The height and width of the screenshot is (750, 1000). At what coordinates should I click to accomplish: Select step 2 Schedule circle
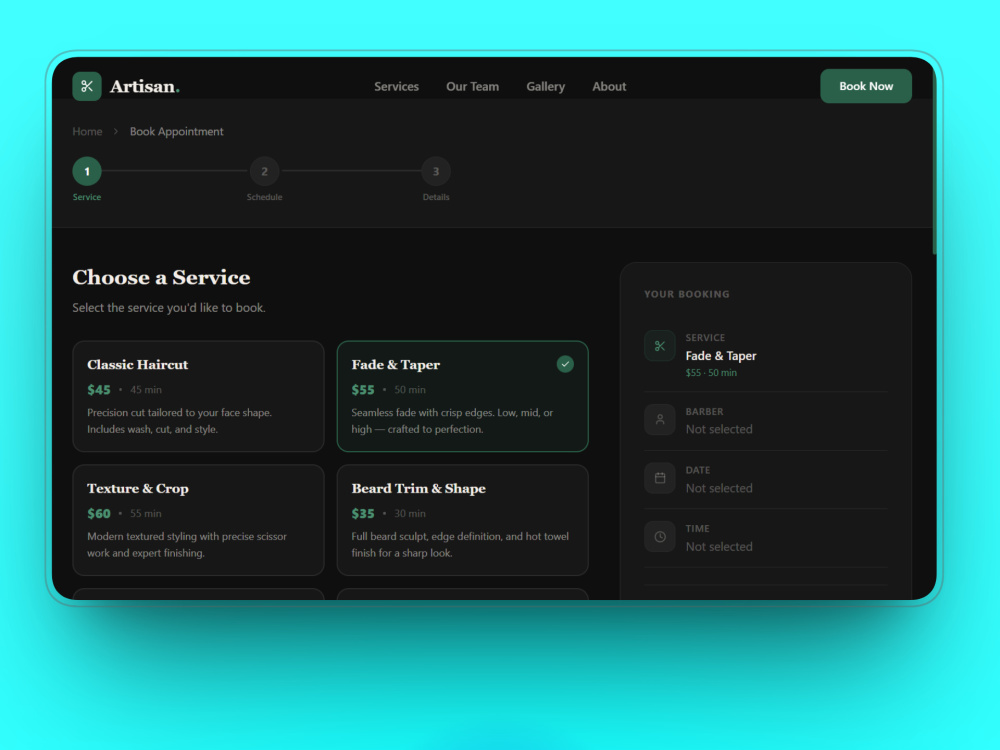[264, 171]
